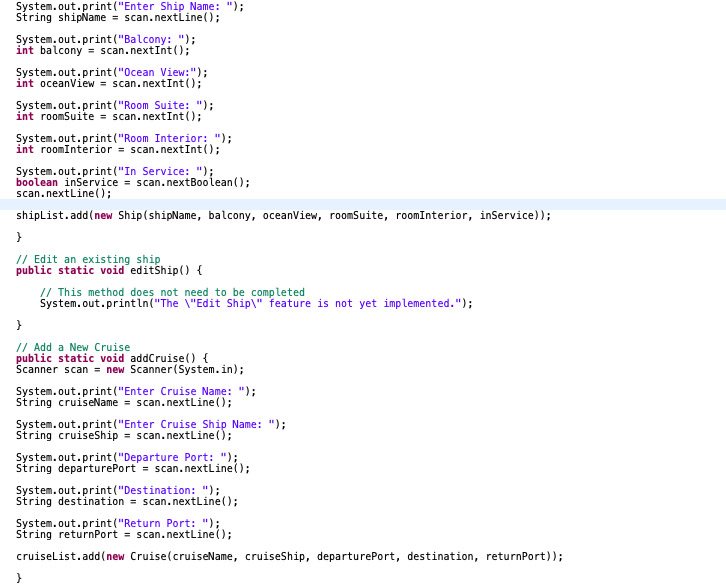Click 'String destination = scan.nextLine();' line
The width and height of the screenshot is (726, 587).
[x=127, y=502]
